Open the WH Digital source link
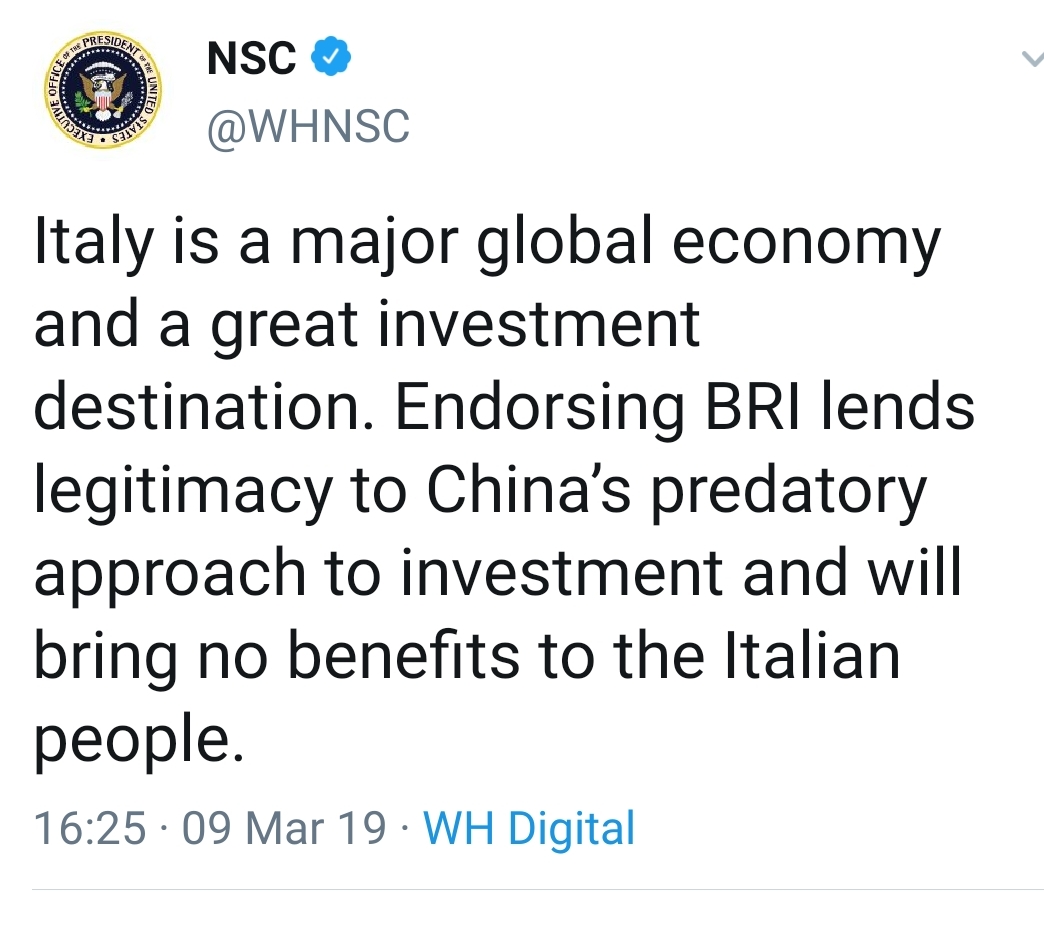This screenshot has width=1044, height=926. click(x=529, y=829)
